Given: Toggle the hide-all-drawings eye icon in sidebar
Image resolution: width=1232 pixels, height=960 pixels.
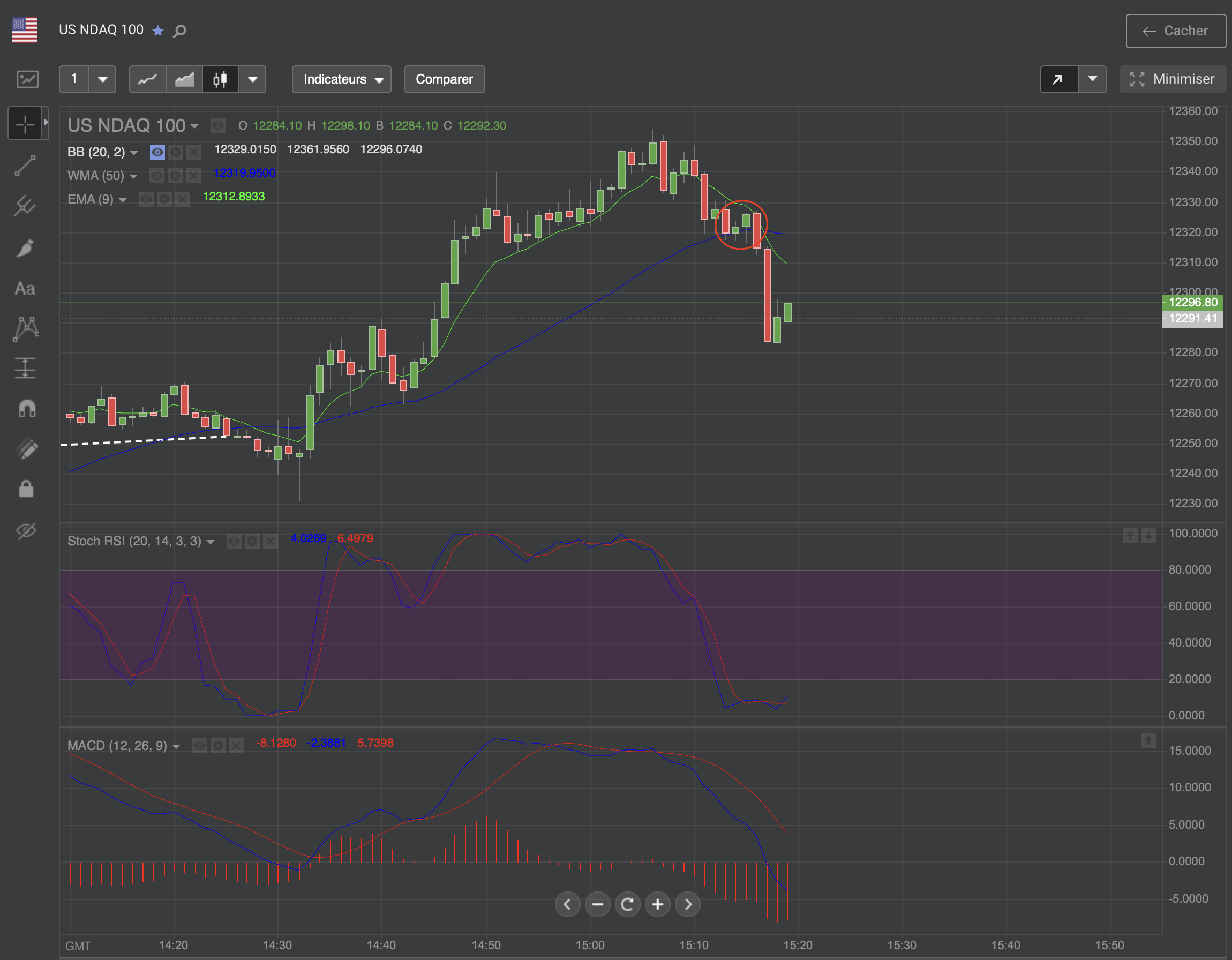Looking at the screenshot, I should click(26, 530).
